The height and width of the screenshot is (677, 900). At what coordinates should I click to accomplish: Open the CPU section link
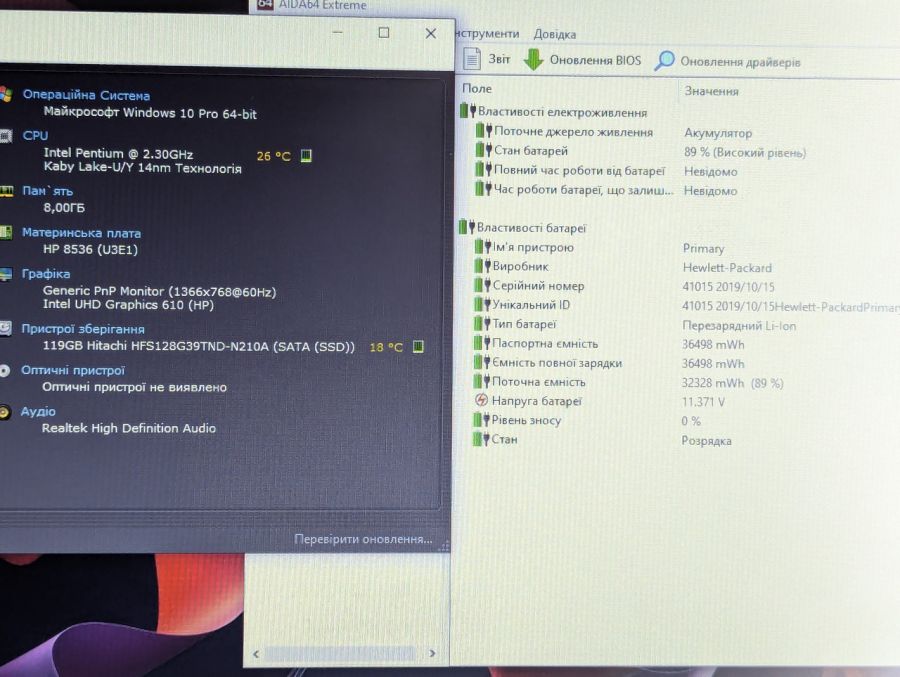pyautogui.click(x=35, y=136)
